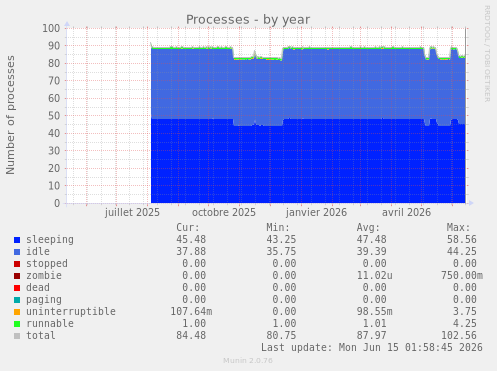
Task: Click total current value 84.48
Action: click(x=191, y=335)
